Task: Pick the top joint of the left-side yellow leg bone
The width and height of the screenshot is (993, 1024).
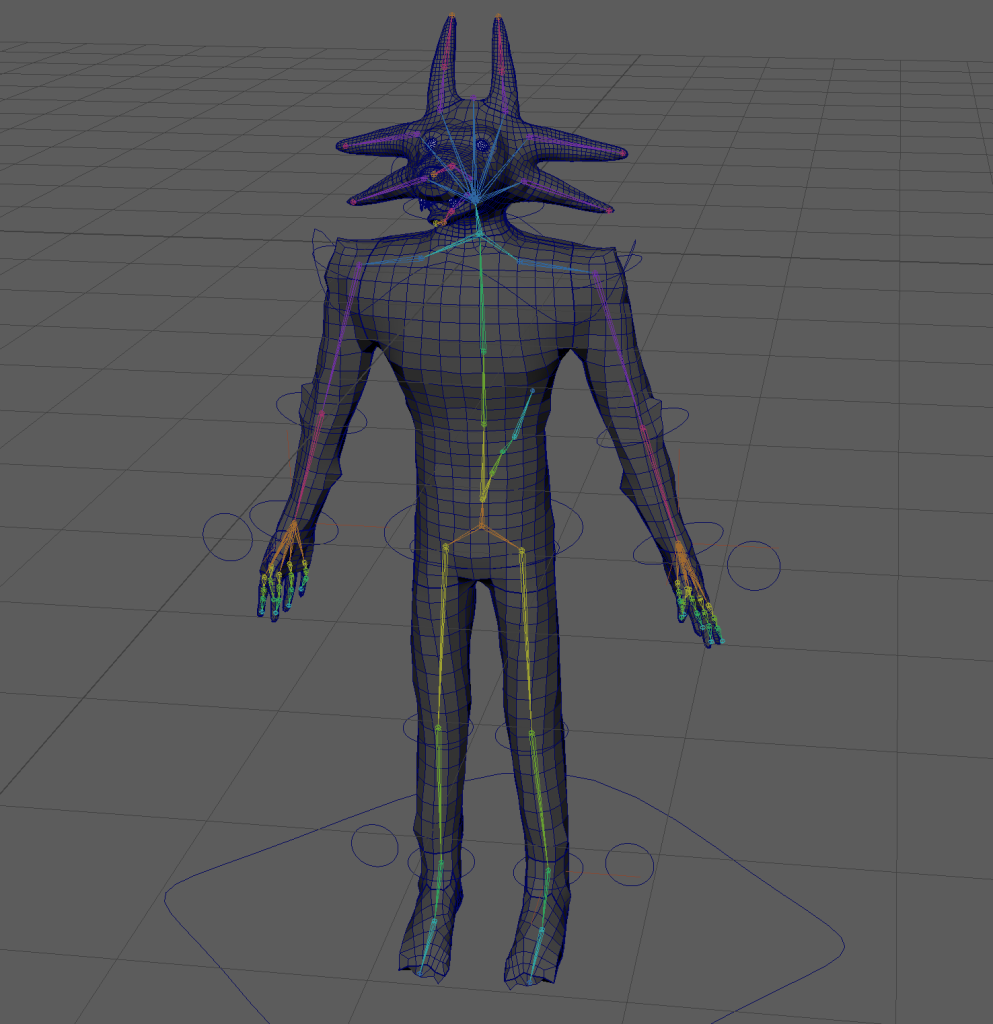Action: point(446,547)
